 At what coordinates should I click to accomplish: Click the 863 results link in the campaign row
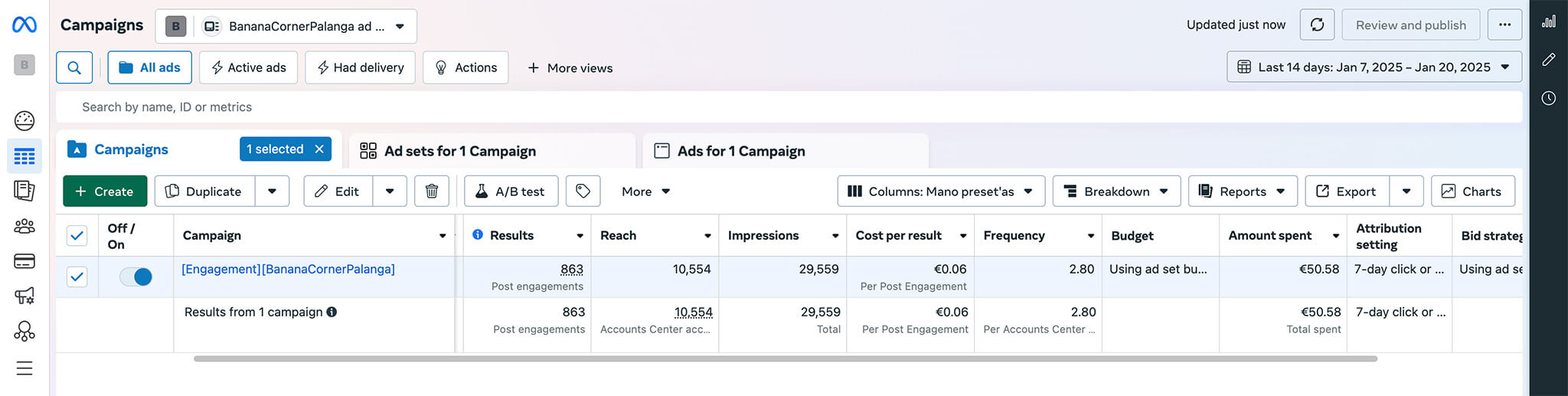(571, 269)
